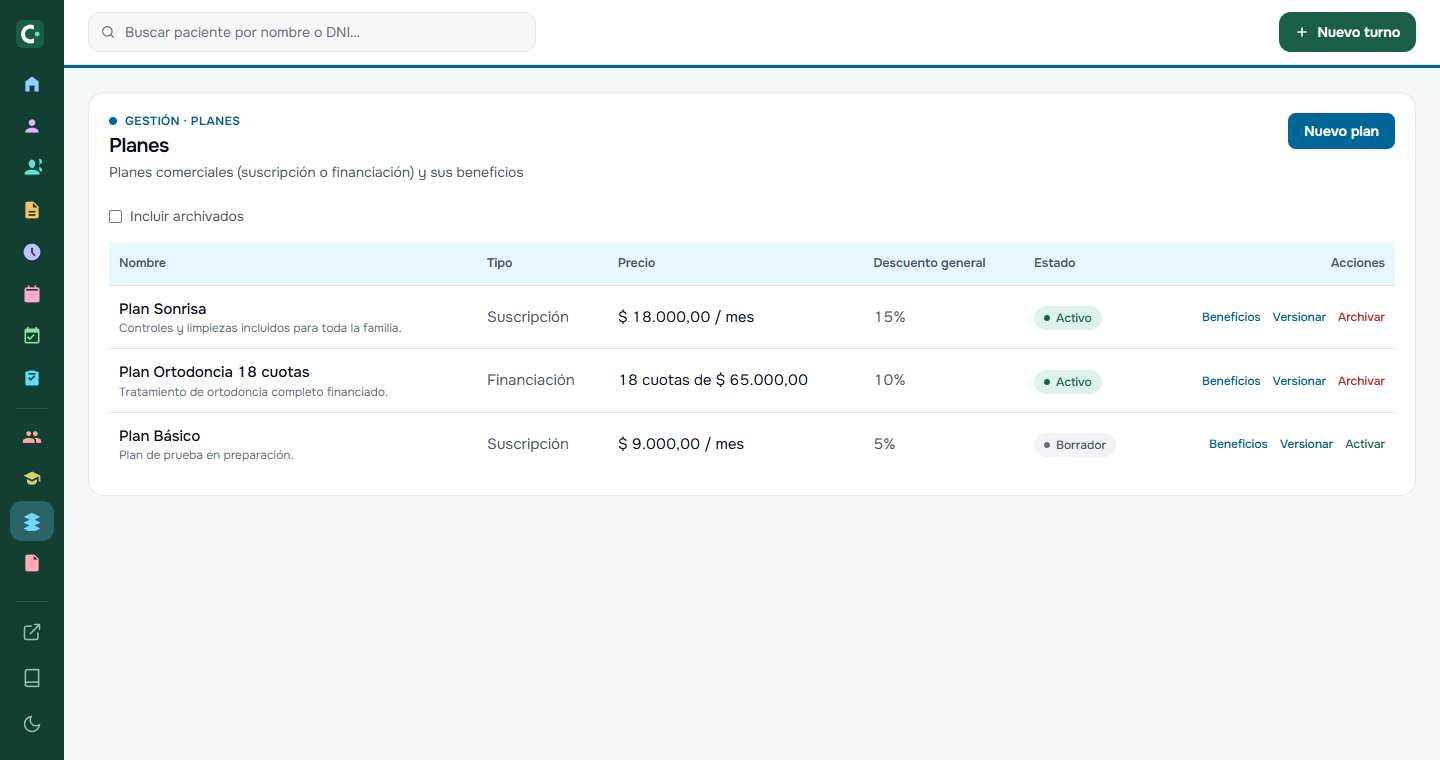Screen dimensions: 1440x760
Task: Click the Nuevo plan button
Action: [x=1341, y=131]
